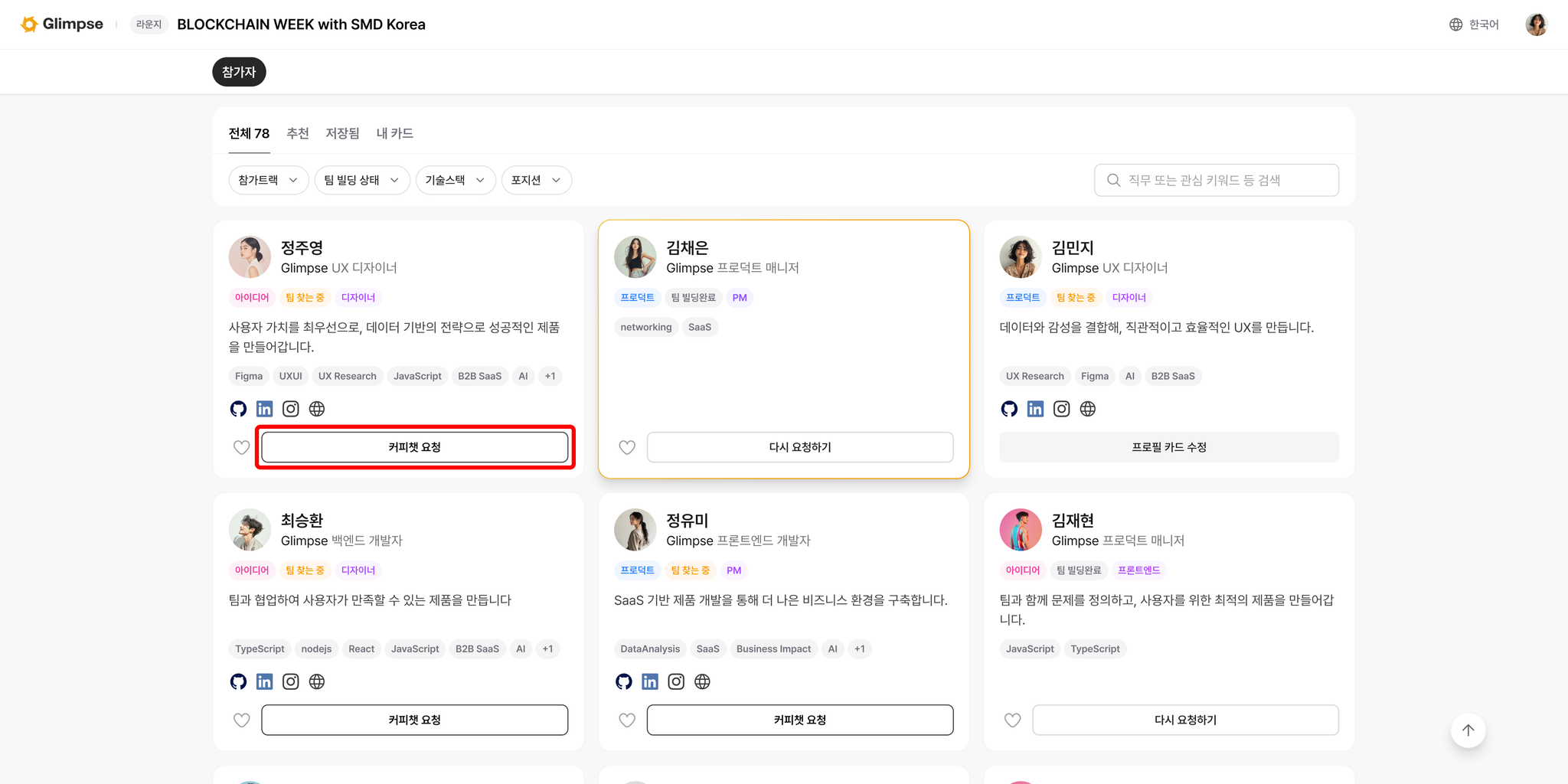Open GitHub link on 최승환's card
The width and height of the screenshot is (1568, 784).
238,681
